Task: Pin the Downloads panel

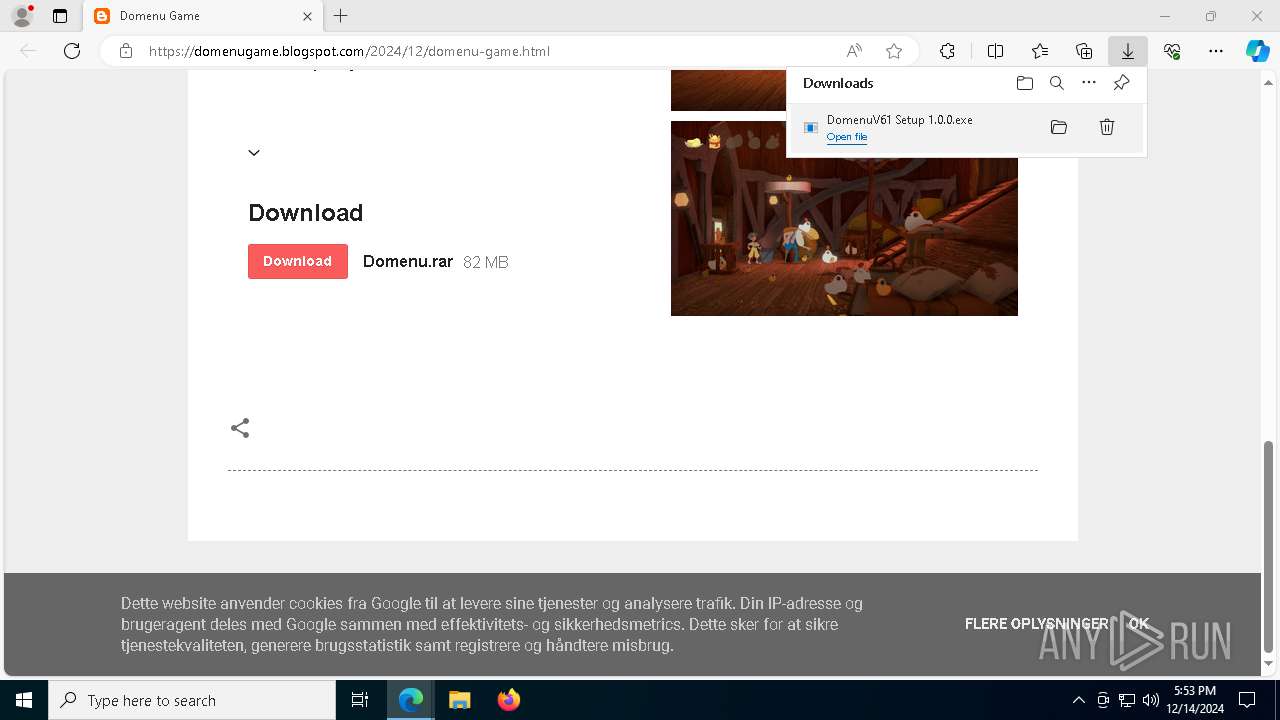Action: tap(1122, 83)
